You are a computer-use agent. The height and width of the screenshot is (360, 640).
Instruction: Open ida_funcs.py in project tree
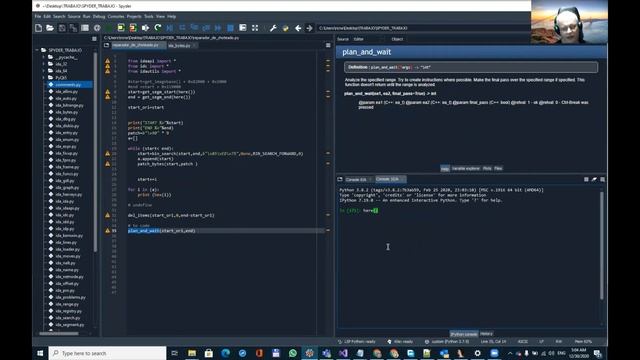point(66,174)
